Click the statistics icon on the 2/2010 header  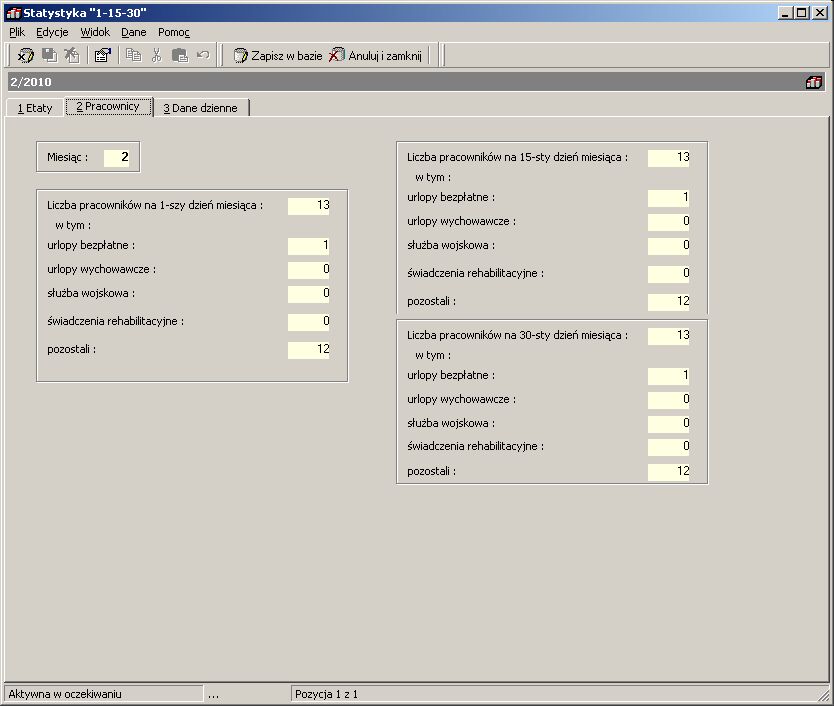click(x=814, y=82)
